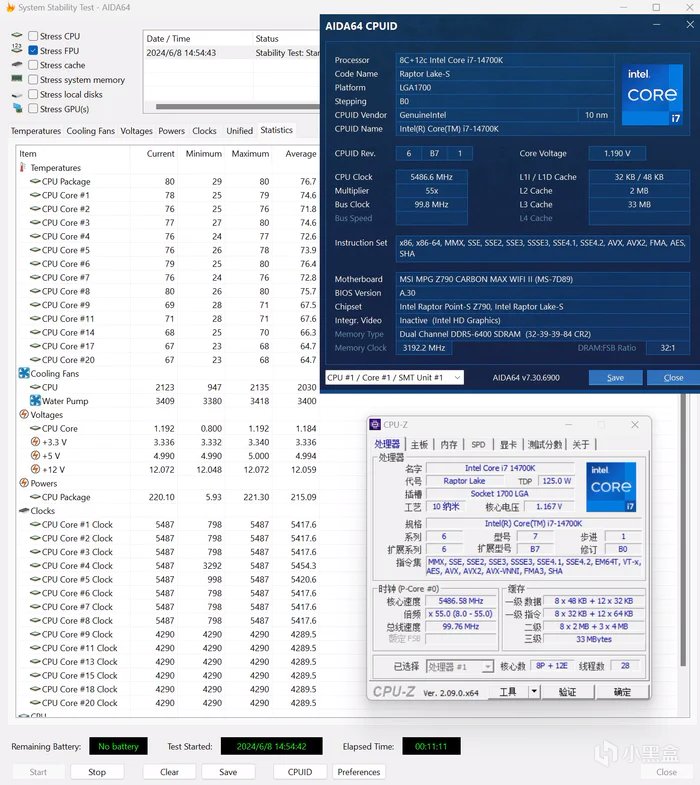This screenshot has height=785, width=700.
Task: Enable Stress local disks checkbox
Action: click(33, 94)
